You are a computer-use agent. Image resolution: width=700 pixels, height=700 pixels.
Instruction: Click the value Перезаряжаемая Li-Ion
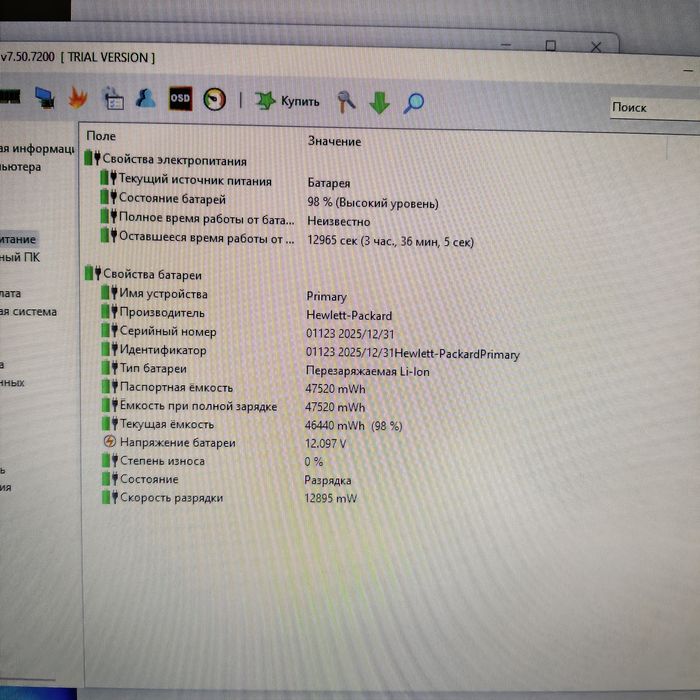pyautogui.click(x=368, y=371)
